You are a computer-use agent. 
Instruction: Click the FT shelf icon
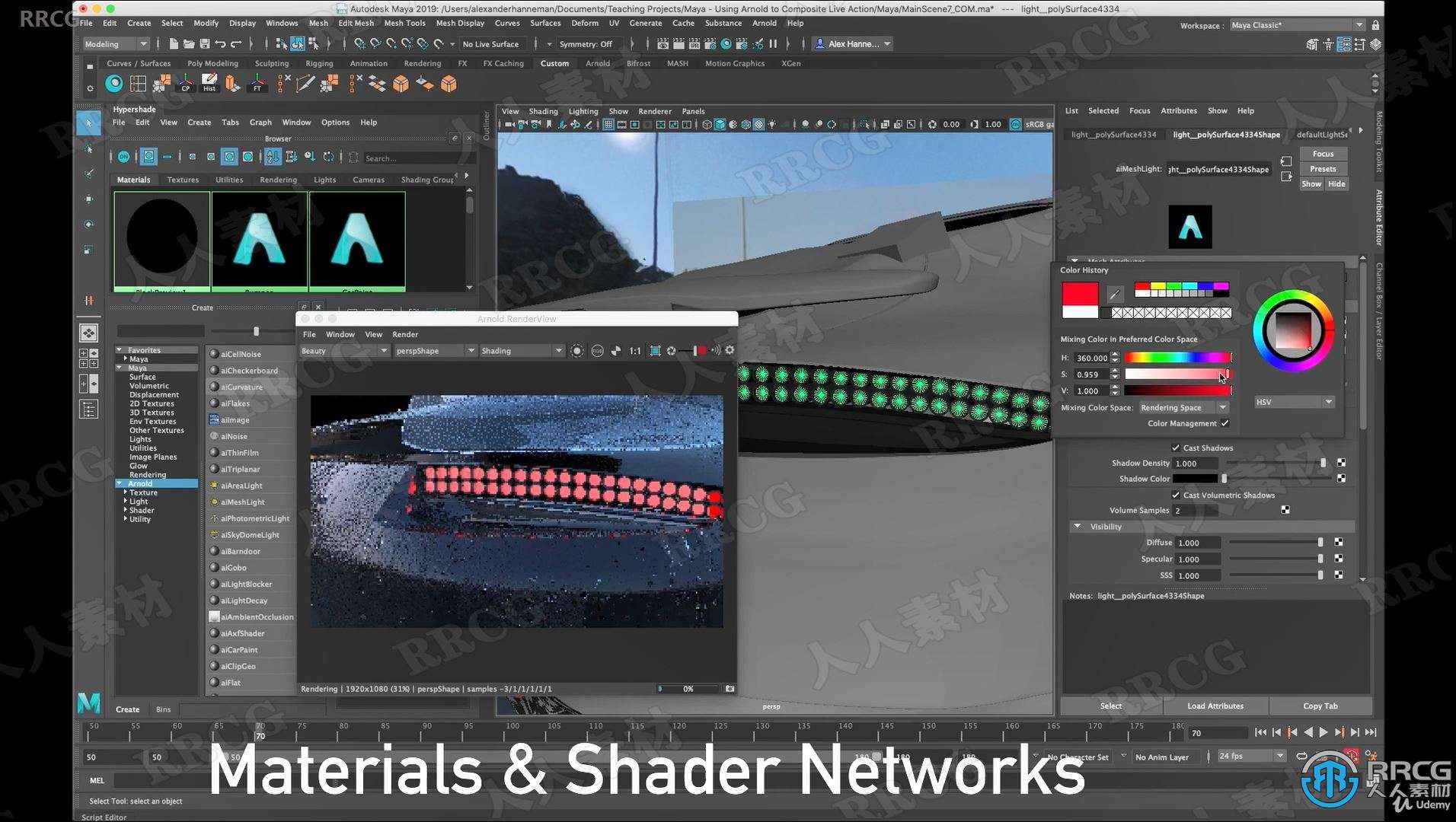(x=257, y=84)
